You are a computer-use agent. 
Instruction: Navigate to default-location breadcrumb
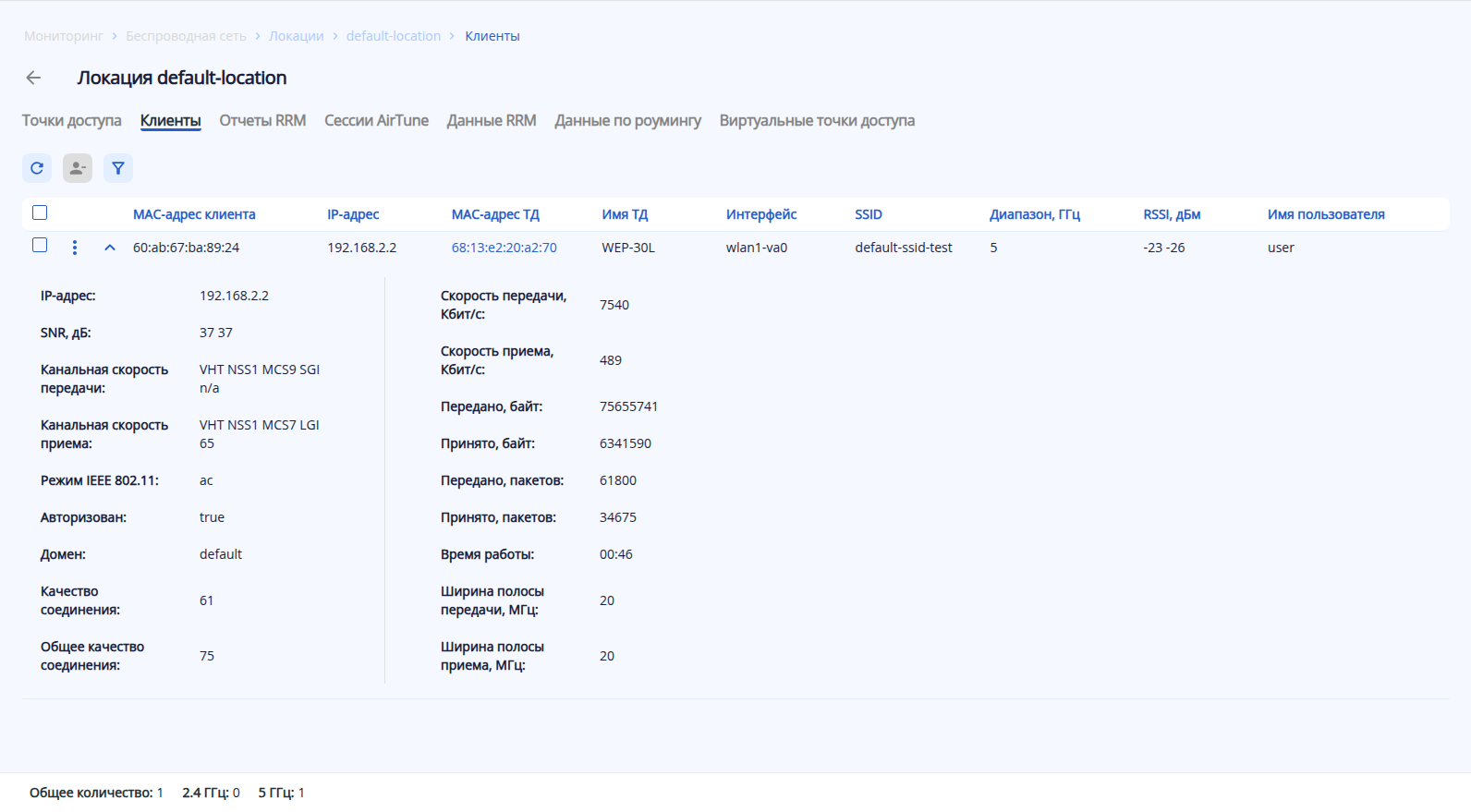pyautogui.click(x=394, y=36)
